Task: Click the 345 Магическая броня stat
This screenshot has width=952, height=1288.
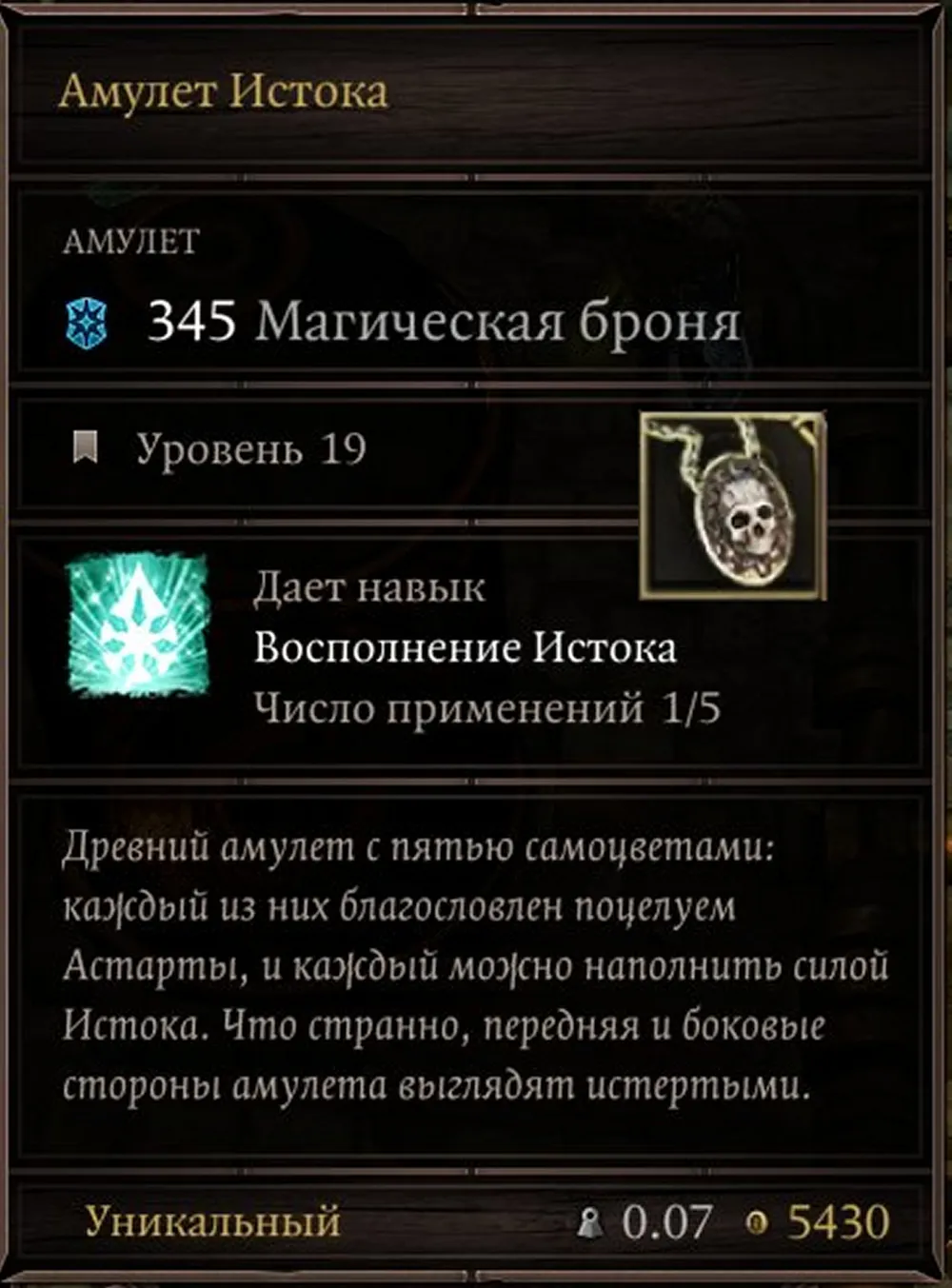Action: [444, 322]
